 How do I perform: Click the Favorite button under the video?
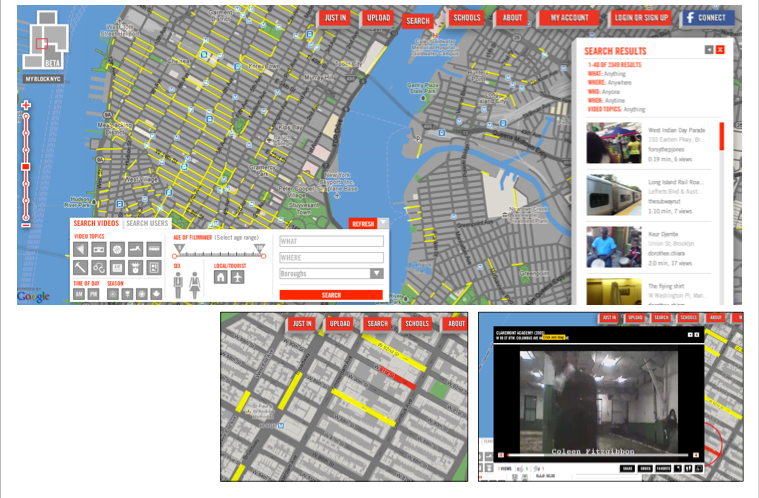(x=663, y=468)
